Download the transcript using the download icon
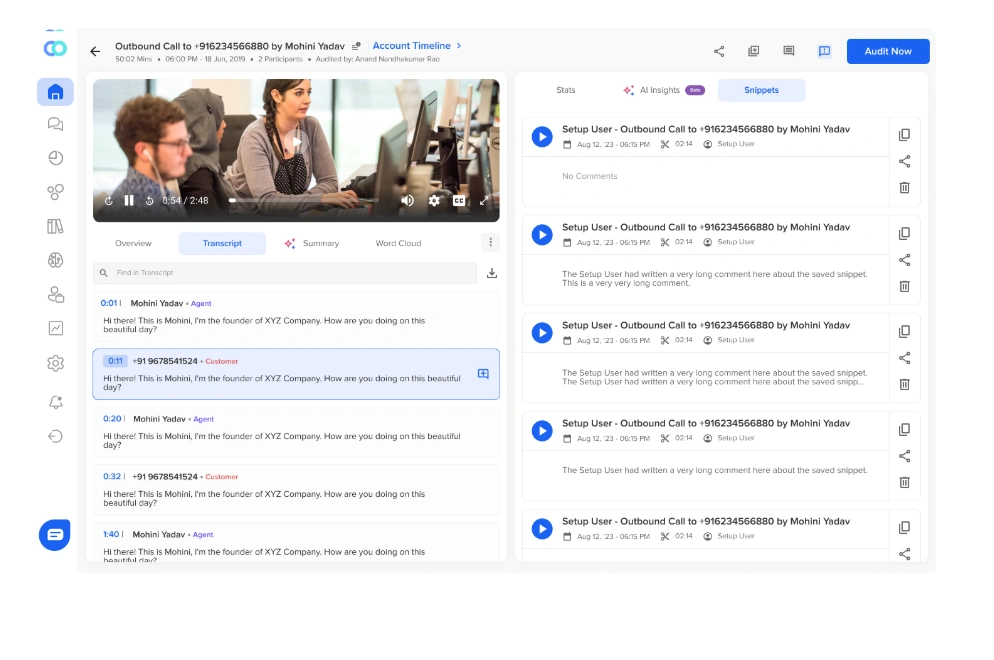This screenshot has height=660, width=994. click(491, 272)
